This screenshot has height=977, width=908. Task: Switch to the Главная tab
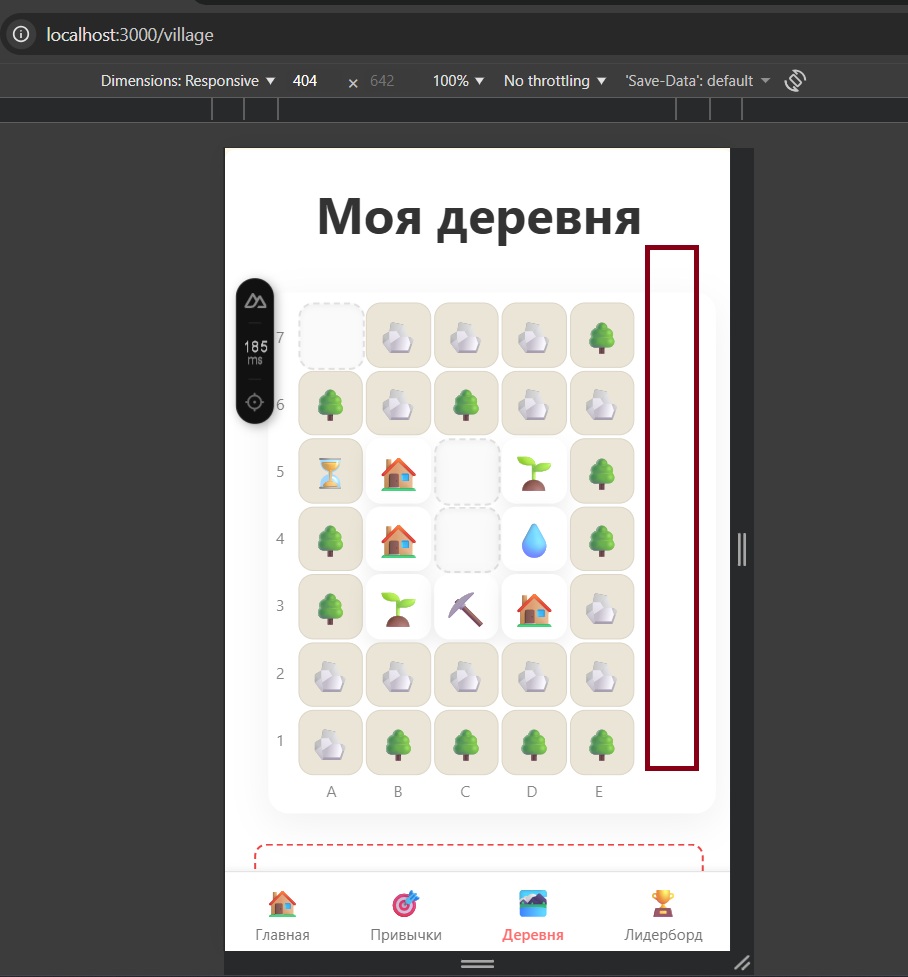(x=282, y=916)
